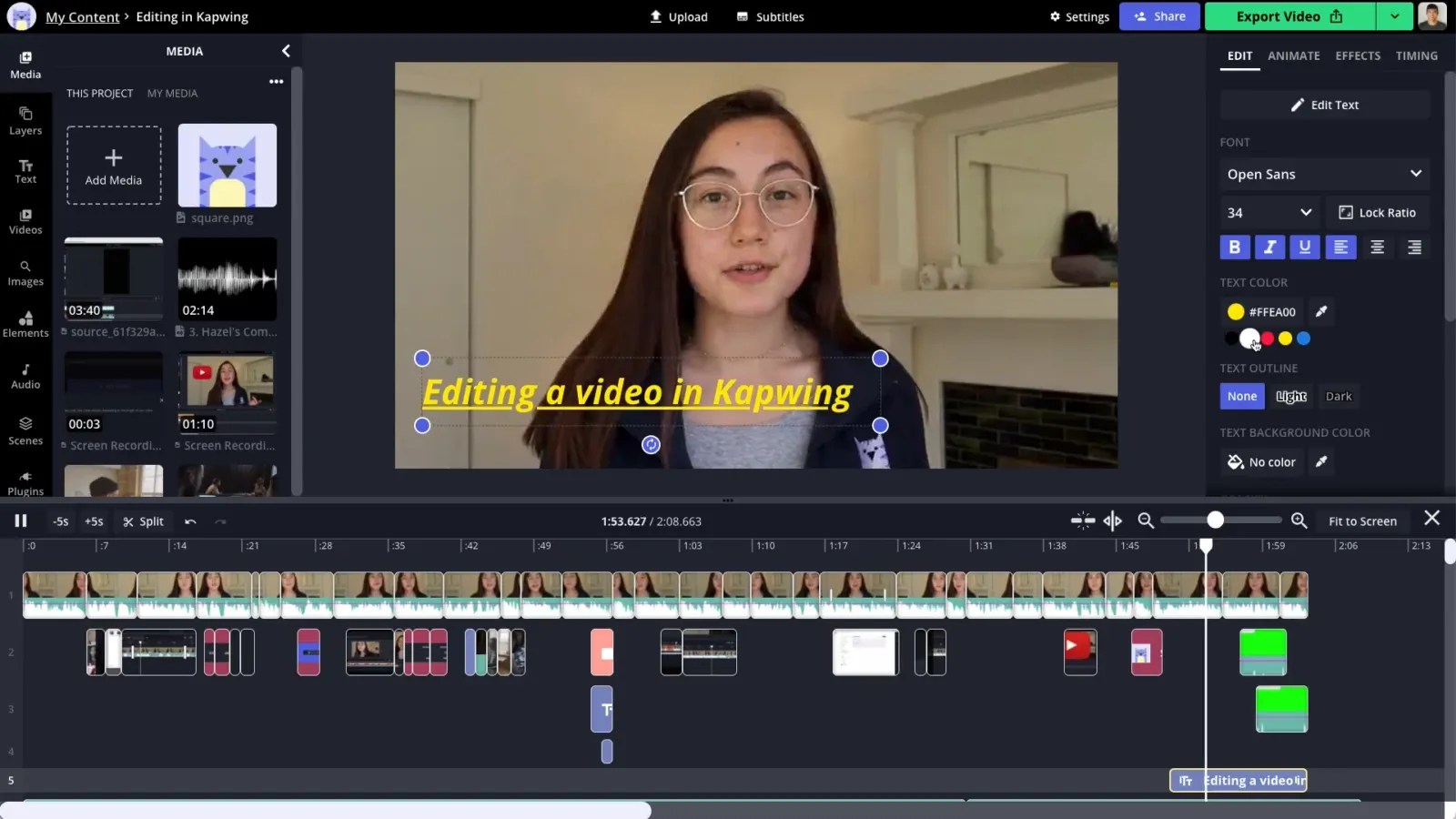Open the Audio panel
This screenshot has width=1456, height=819.
(25, 377)
